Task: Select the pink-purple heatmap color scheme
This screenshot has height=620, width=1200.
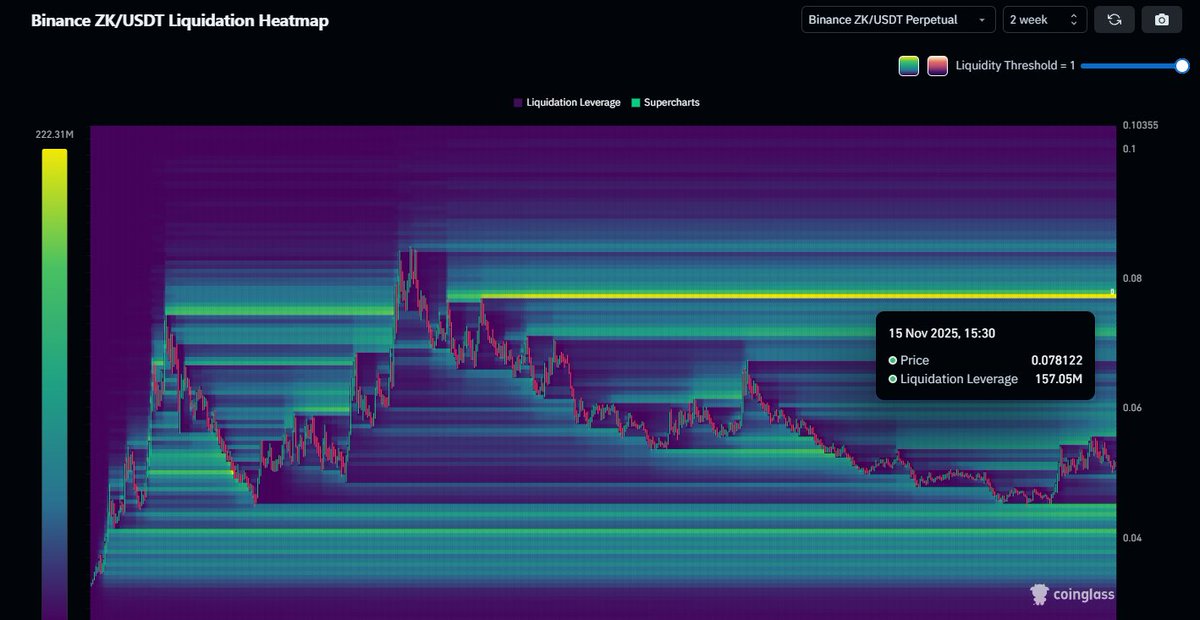Action: [937, 66]
